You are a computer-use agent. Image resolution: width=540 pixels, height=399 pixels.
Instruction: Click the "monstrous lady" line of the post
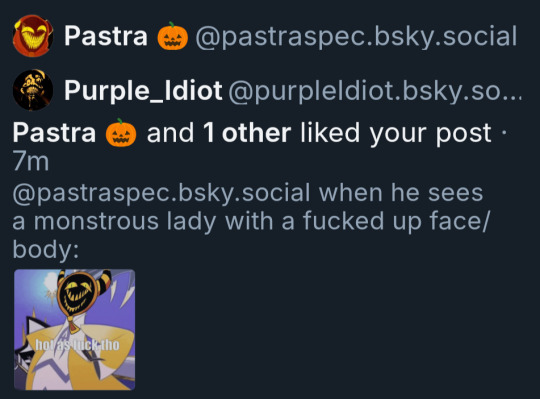pyautogui.click(x=251, y=221)
